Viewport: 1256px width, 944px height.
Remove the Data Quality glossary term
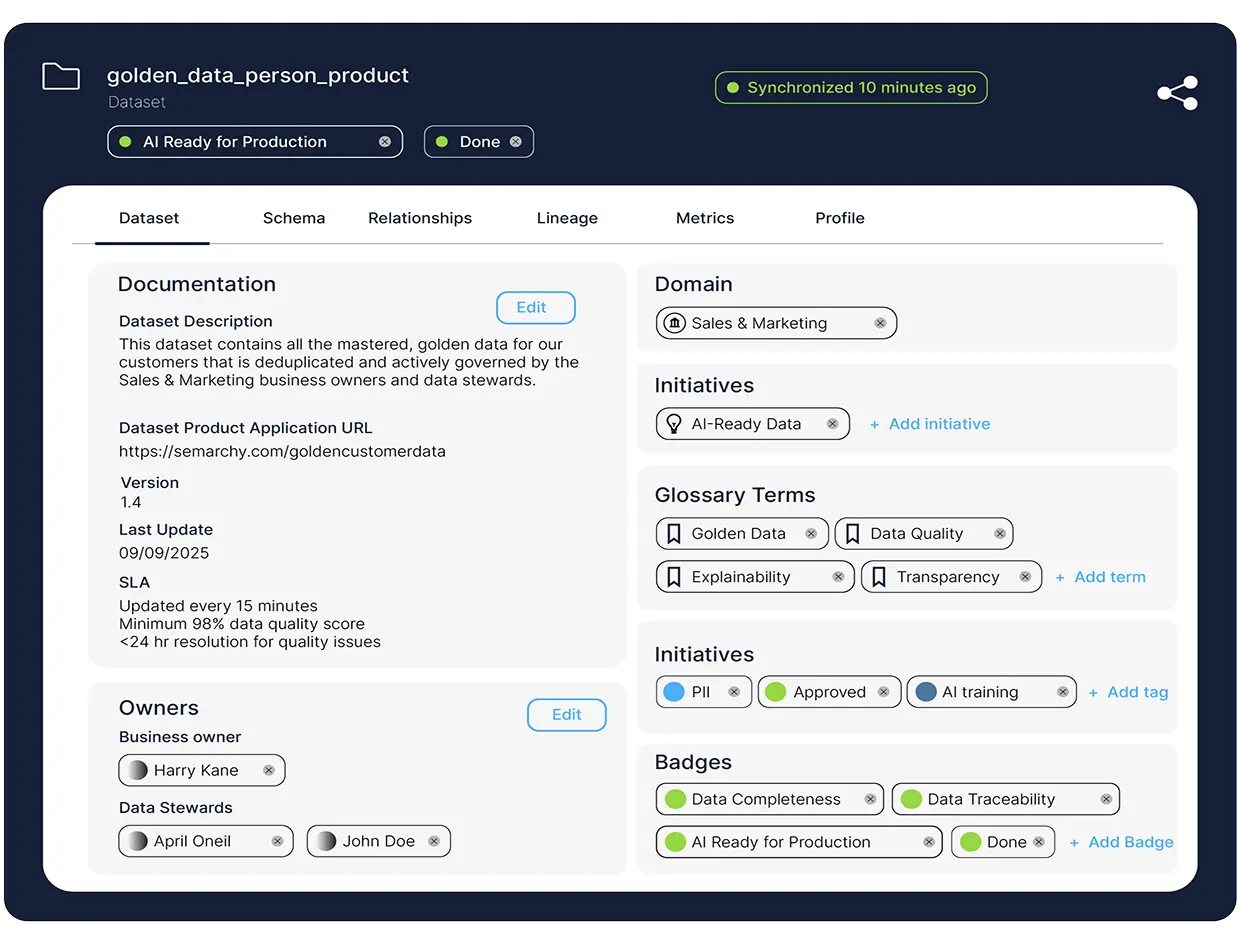[x=1000, y=534]
